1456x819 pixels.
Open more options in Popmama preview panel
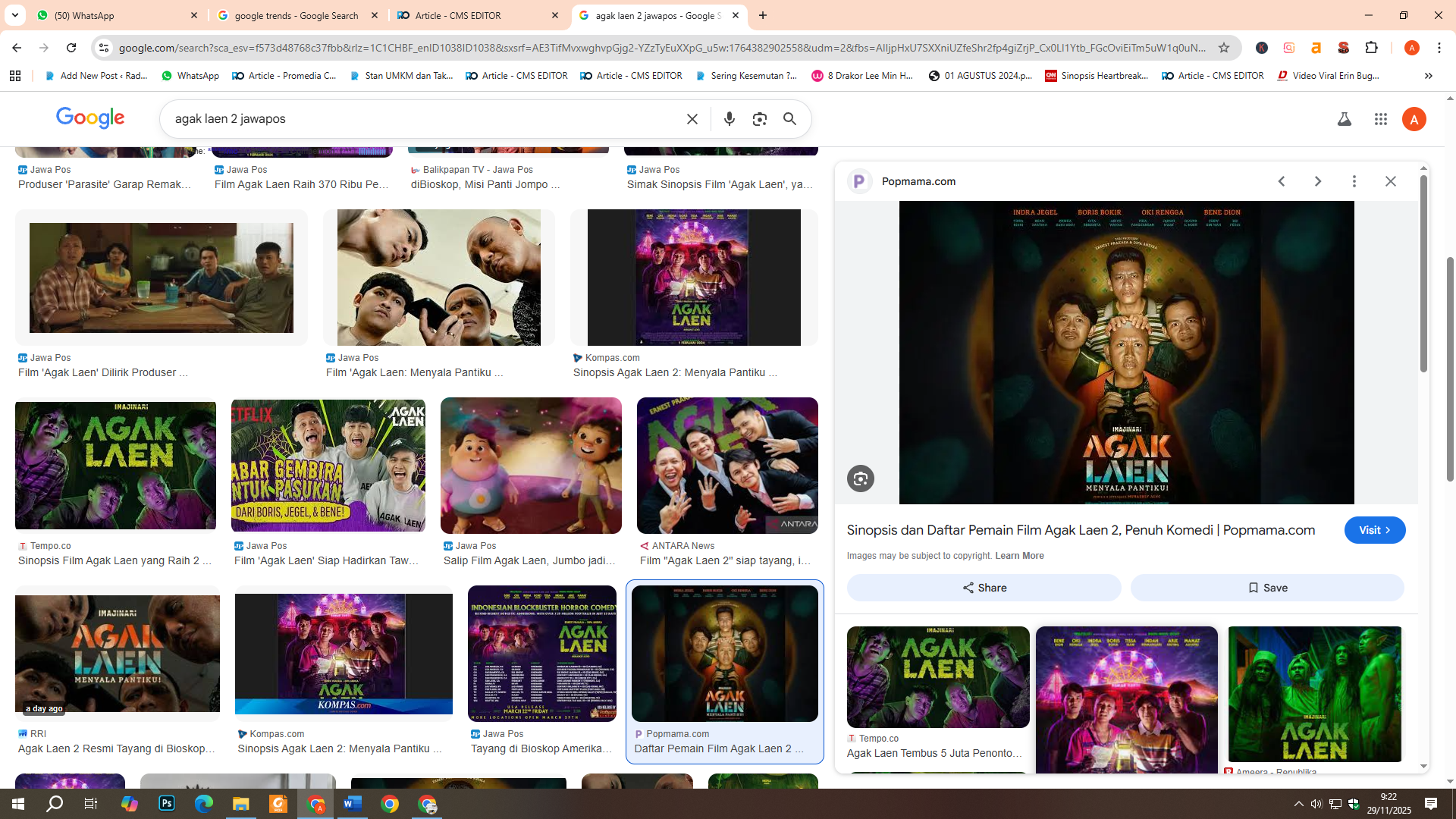pos(1354,181)
